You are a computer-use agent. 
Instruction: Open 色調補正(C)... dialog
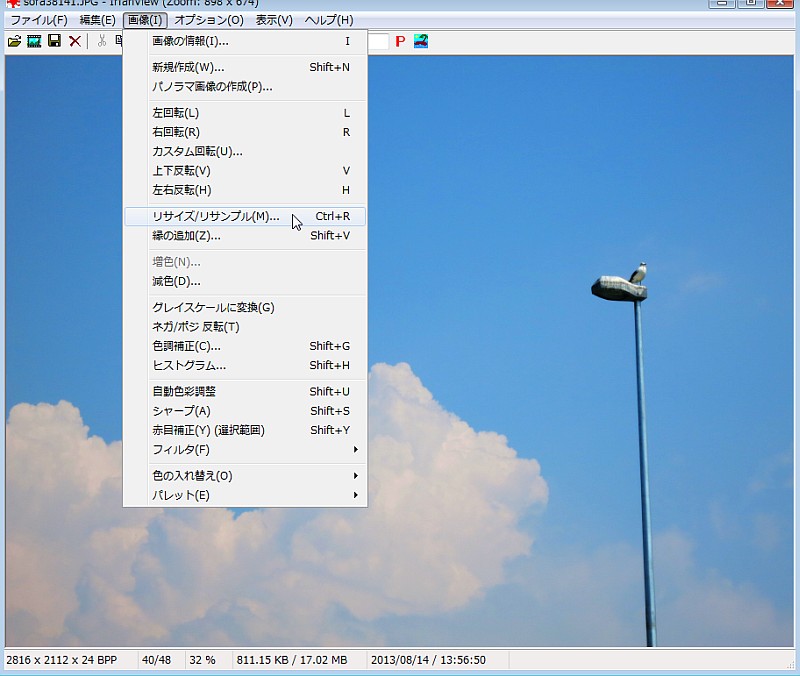click(245, 346)
